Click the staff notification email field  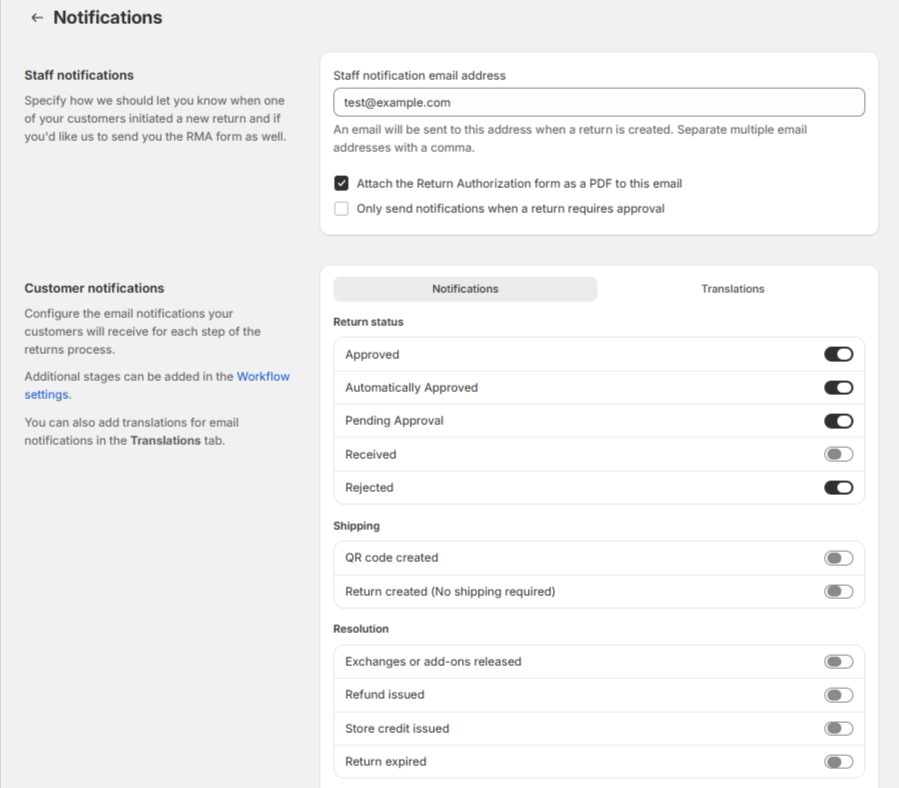(598, 102)
